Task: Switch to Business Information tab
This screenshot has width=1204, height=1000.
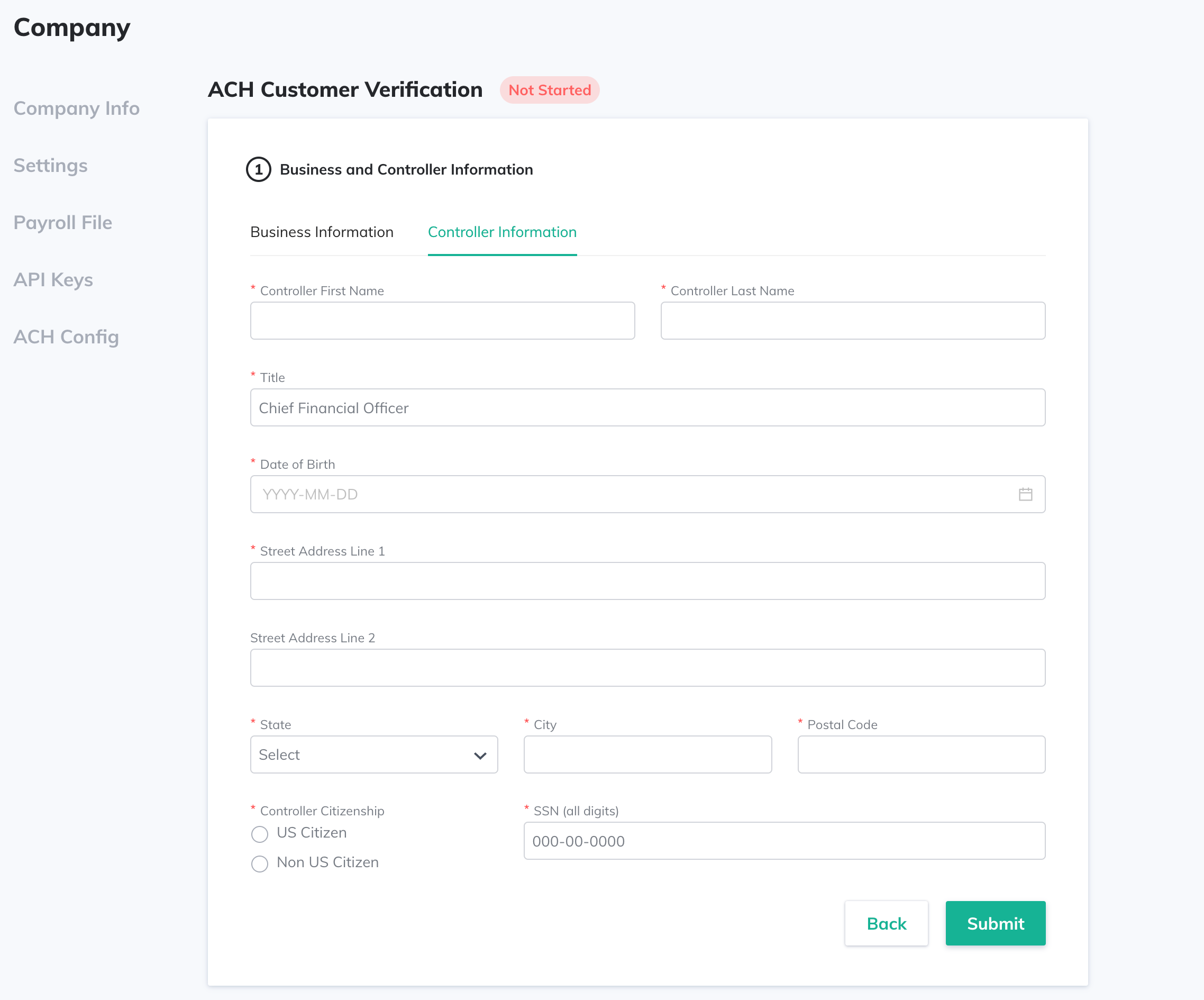Action: pos(322,232)
